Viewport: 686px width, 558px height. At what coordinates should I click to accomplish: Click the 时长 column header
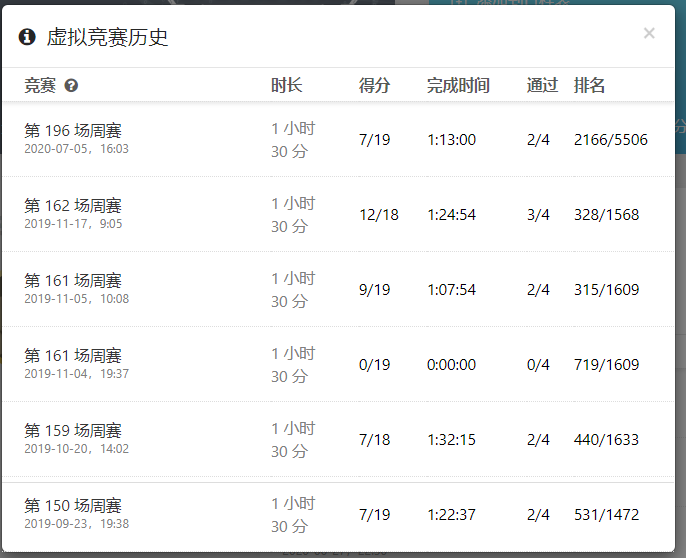[x=286, y=86]
